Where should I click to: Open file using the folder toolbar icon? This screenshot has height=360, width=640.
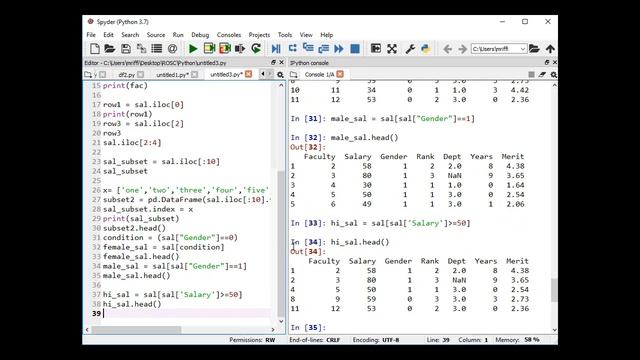110,49
